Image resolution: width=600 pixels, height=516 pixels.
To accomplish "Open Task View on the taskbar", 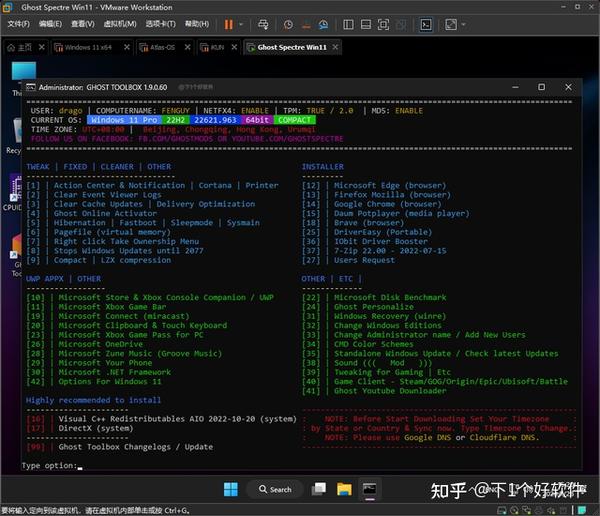I will [319, 489].
